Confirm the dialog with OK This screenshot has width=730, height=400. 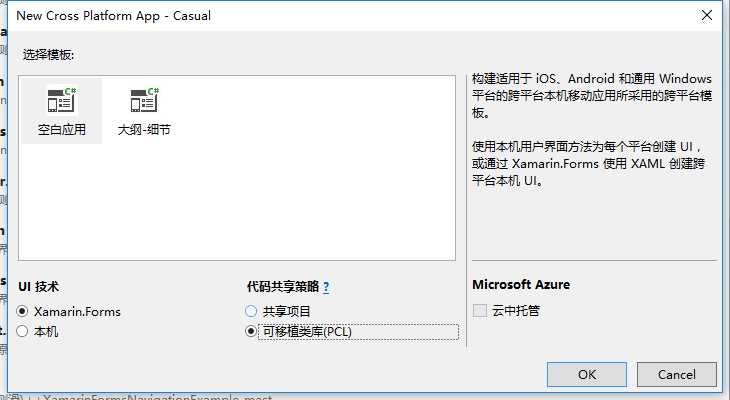587,374
